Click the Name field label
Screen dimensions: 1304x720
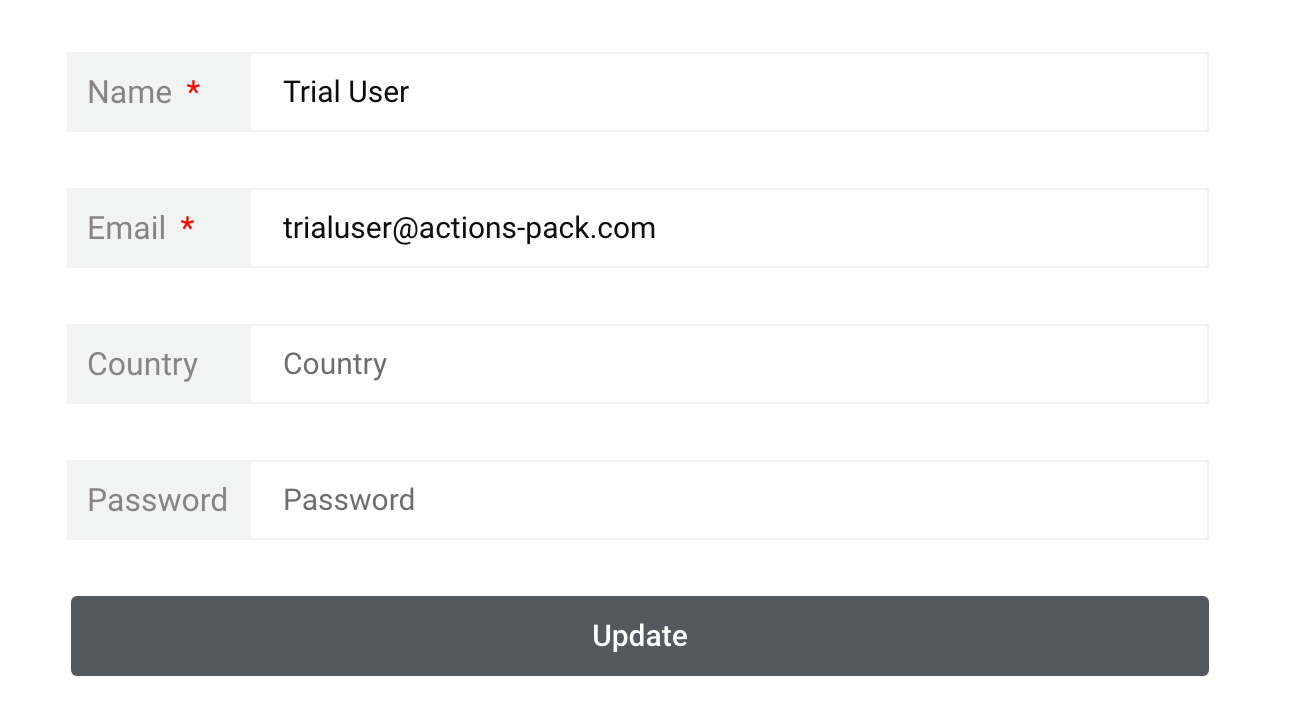[130, 92]
